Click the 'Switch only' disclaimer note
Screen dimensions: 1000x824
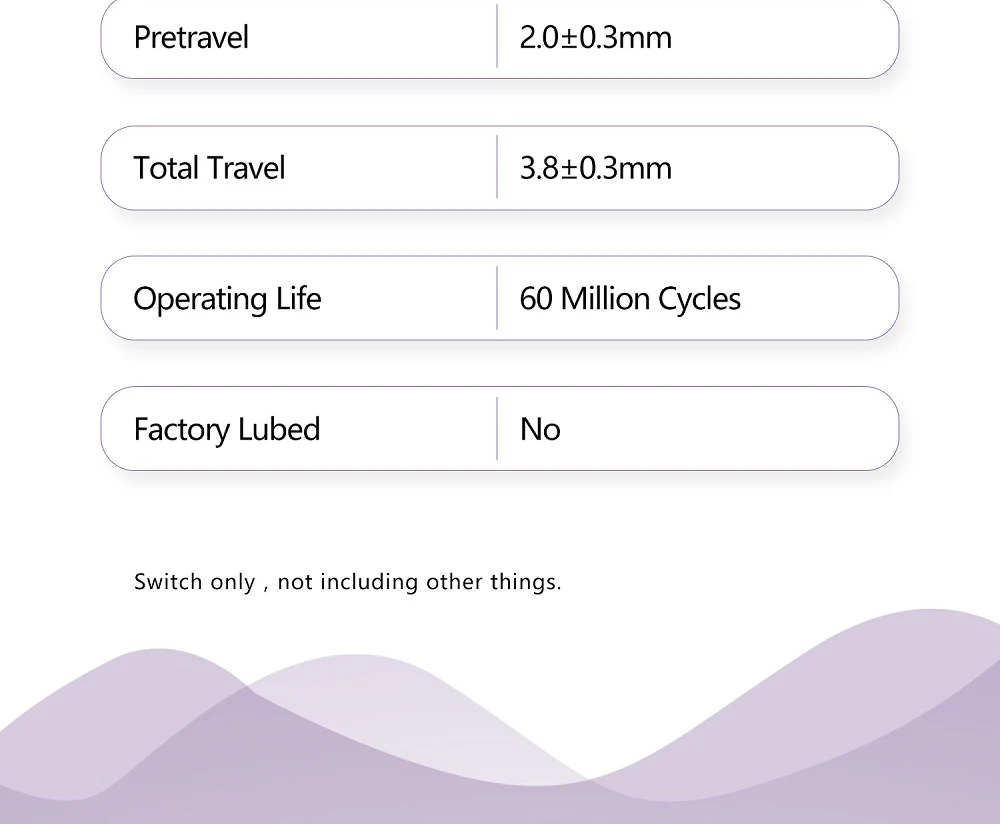click(347, 582)
